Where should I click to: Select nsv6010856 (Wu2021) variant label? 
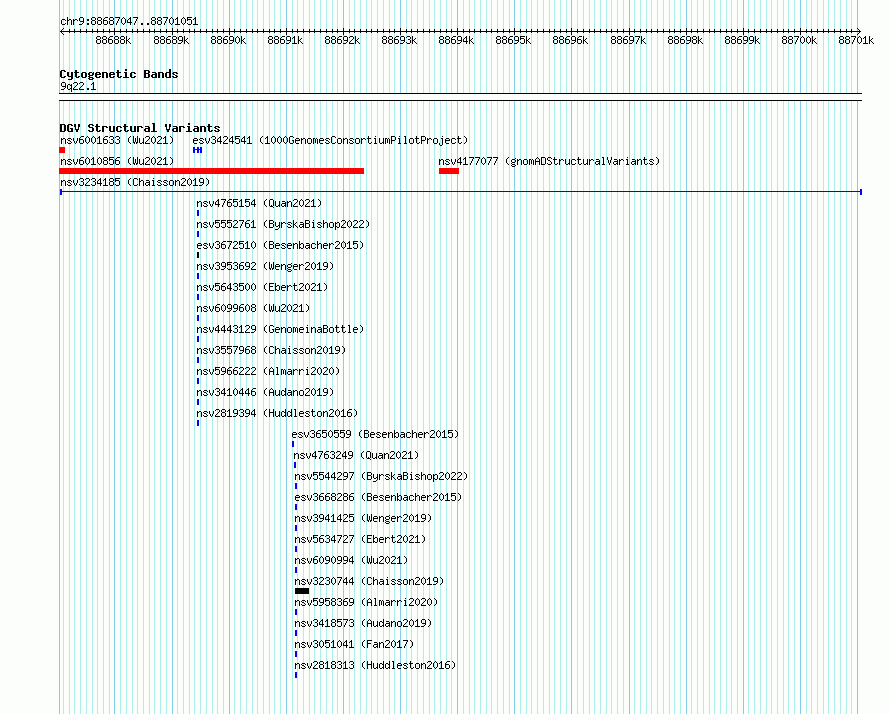(117, 161)
